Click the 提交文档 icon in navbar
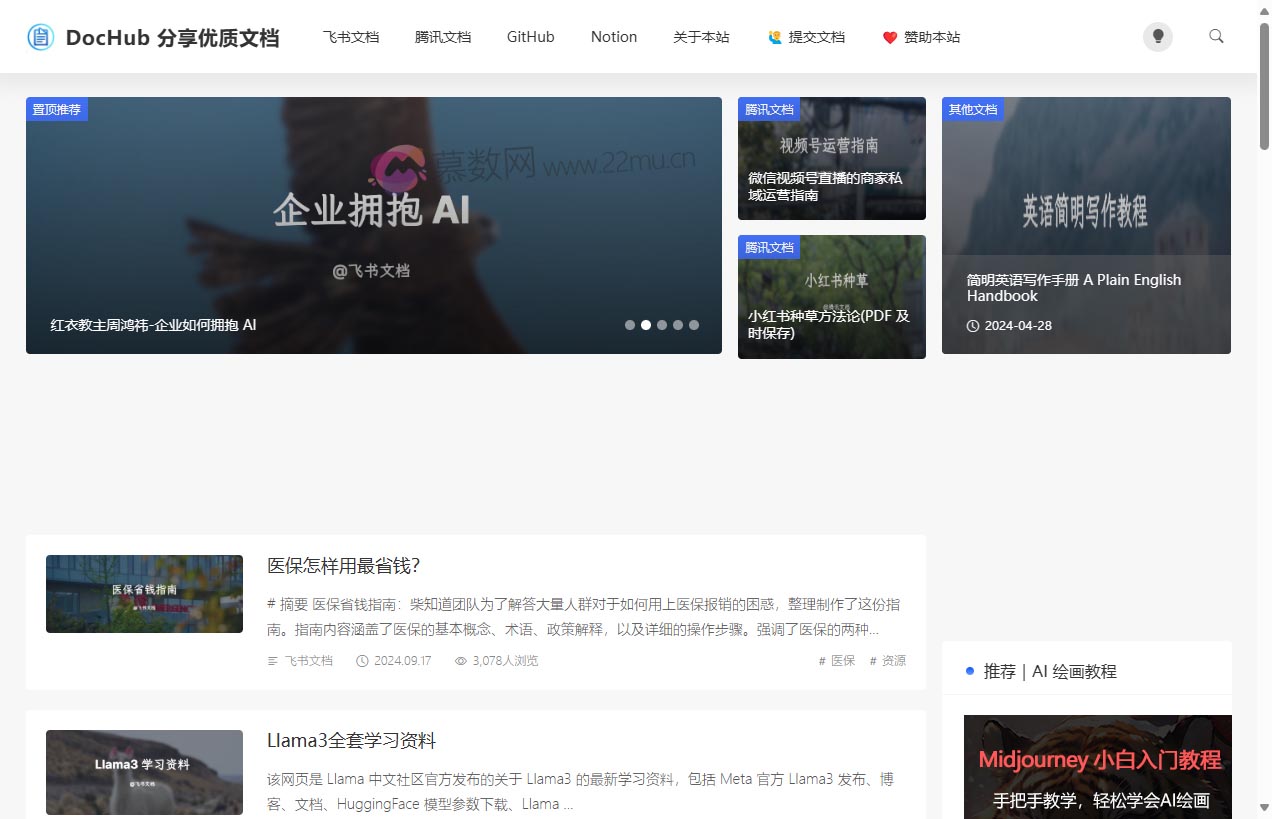The height and width of the screenshot is (819, 1272). (x=774, y=37)
